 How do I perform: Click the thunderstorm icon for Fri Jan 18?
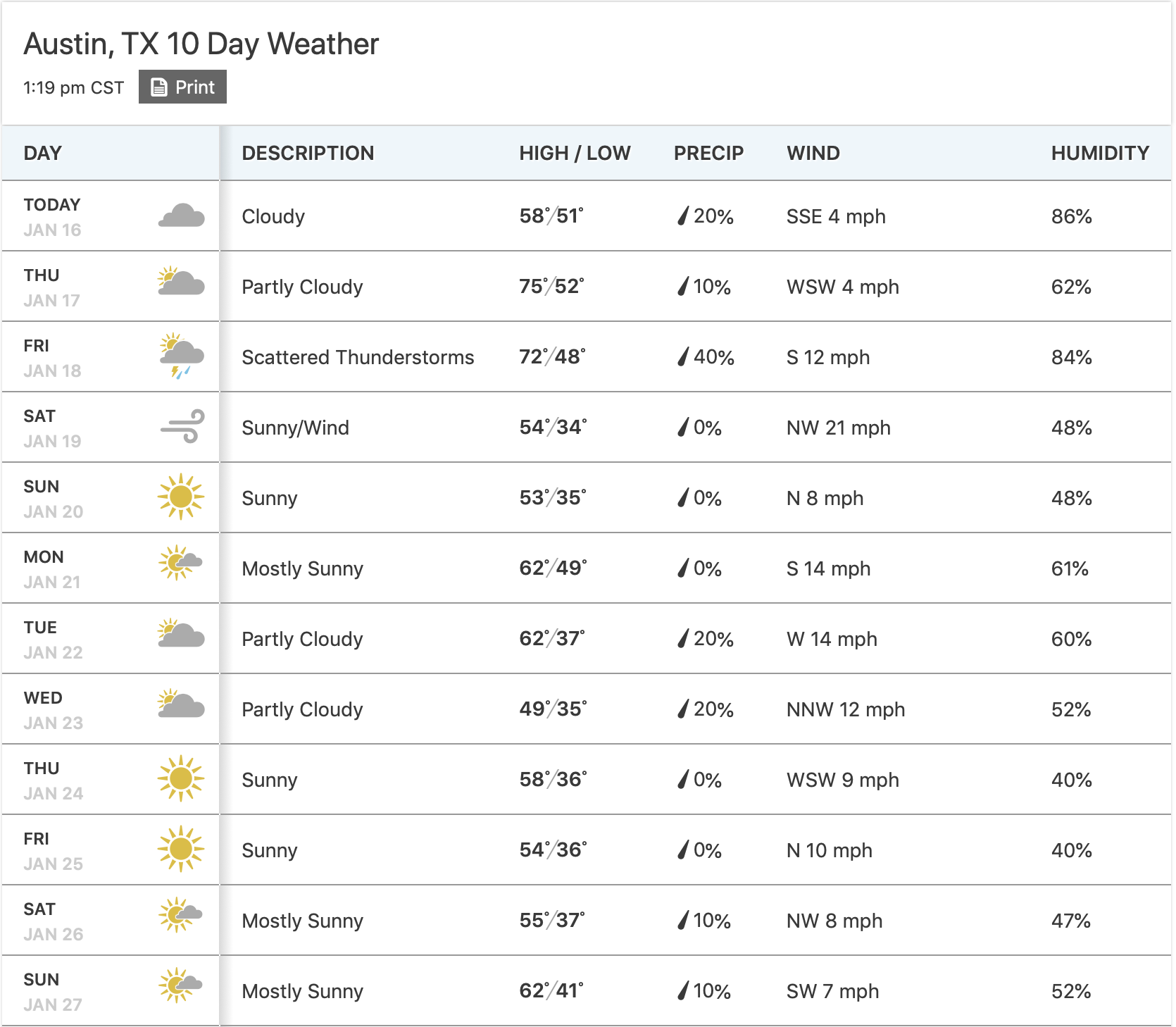tap(181, 356)
